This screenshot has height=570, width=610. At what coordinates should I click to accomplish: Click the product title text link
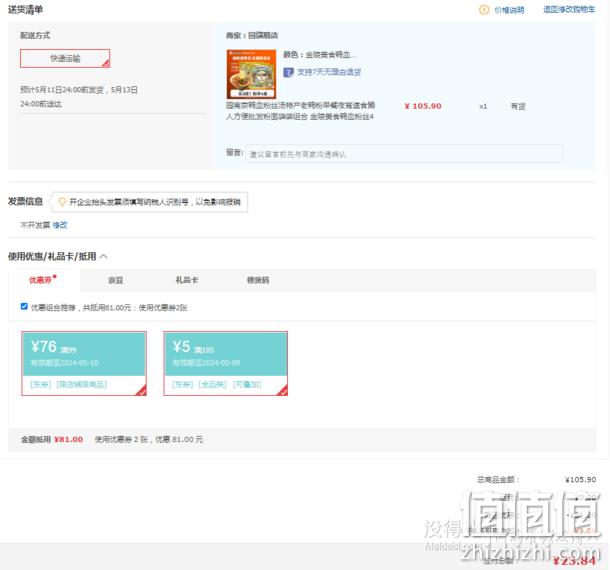tap(300, 111)
